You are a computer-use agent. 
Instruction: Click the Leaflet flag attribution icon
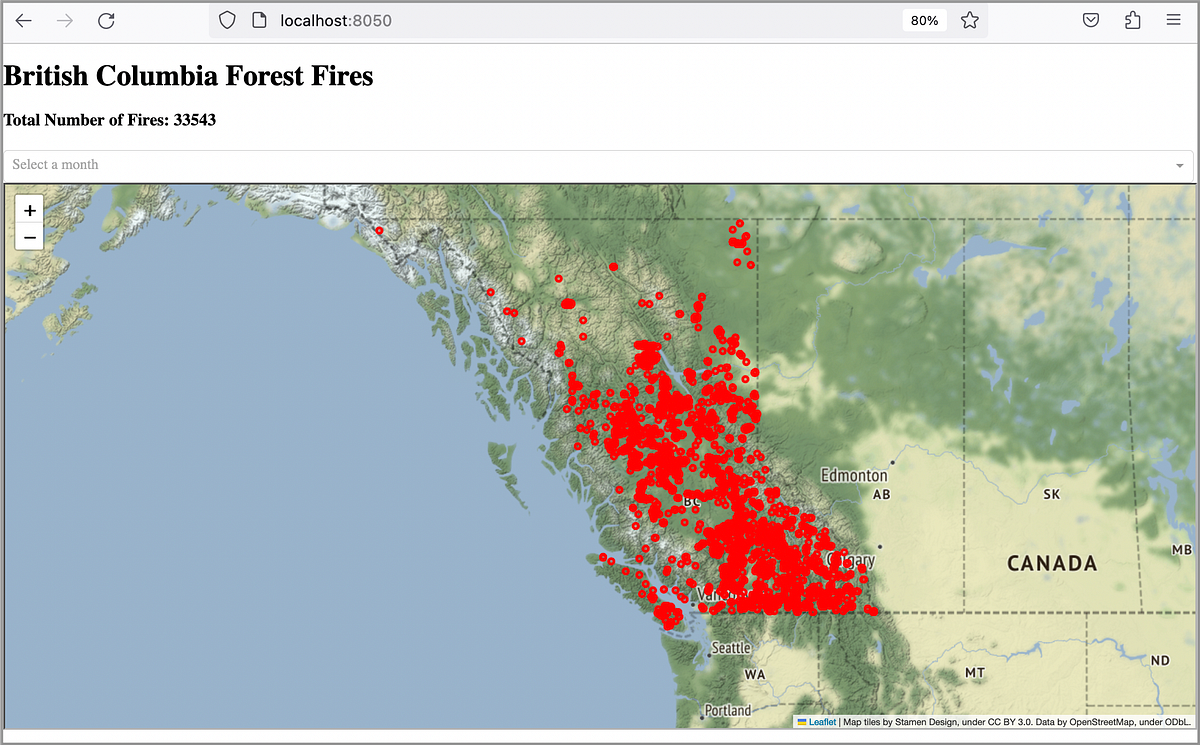[803, 722]
